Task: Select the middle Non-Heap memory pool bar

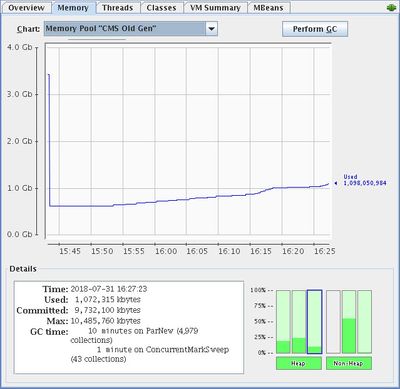Action: click(x=349, y=322)
